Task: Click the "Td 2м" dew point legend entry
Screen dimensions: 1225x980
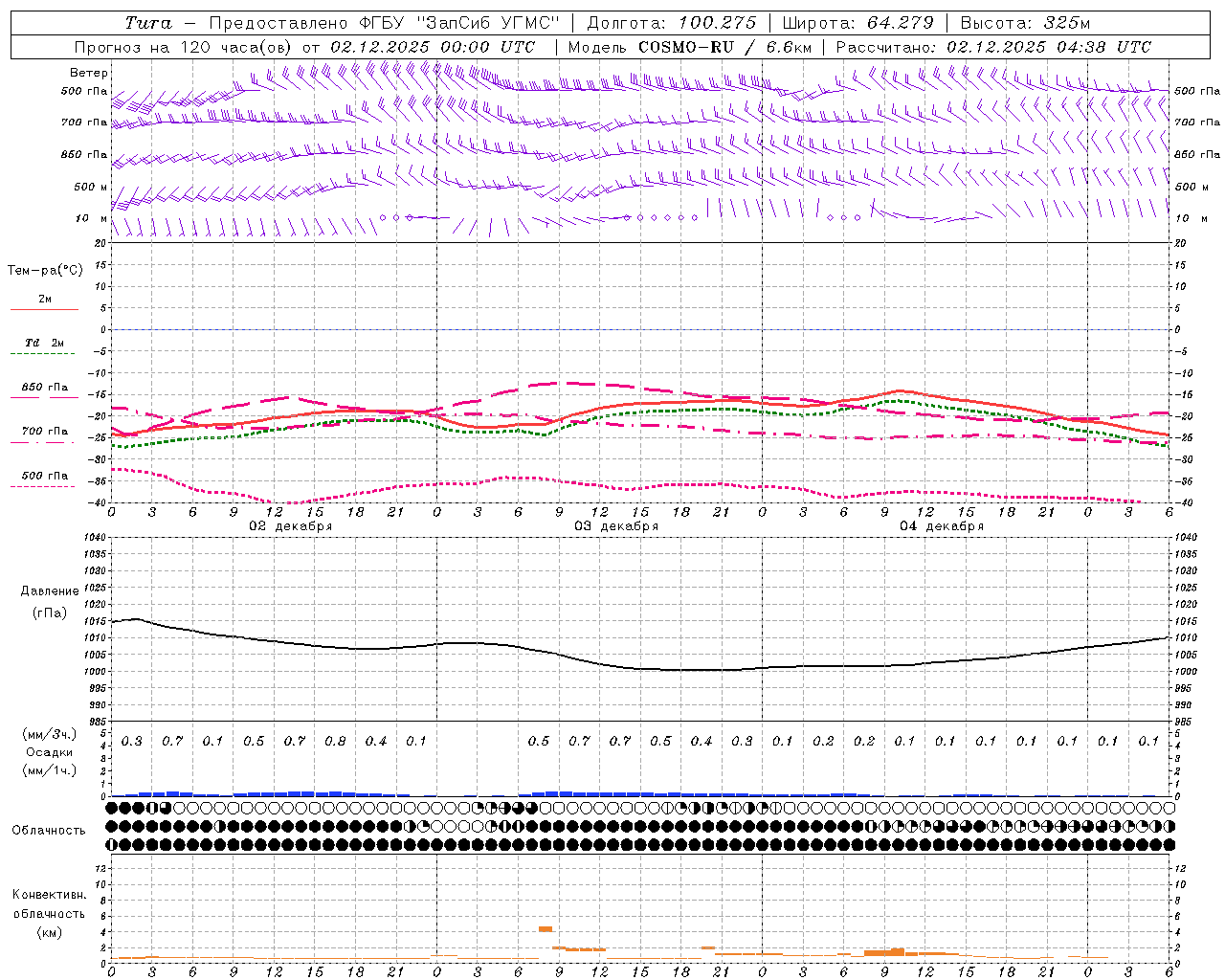Action: (44, 343)
